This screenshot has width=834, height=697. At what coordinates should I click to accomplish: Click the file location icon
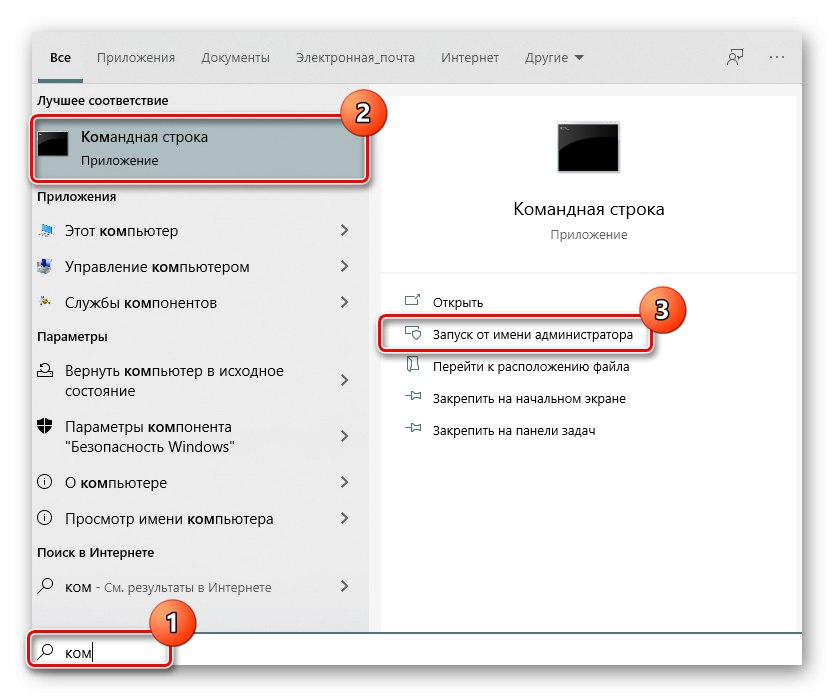(413, 364)
